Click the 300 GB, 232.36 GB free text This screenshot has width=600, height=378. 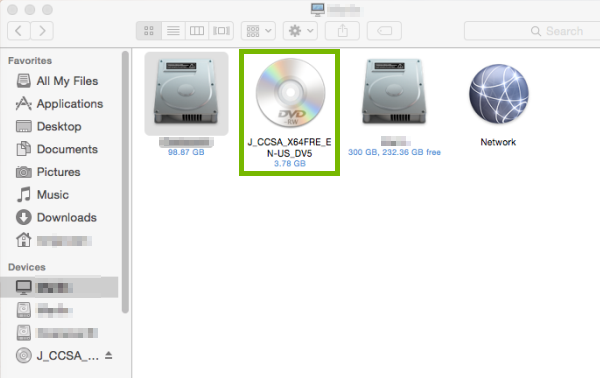394,152
